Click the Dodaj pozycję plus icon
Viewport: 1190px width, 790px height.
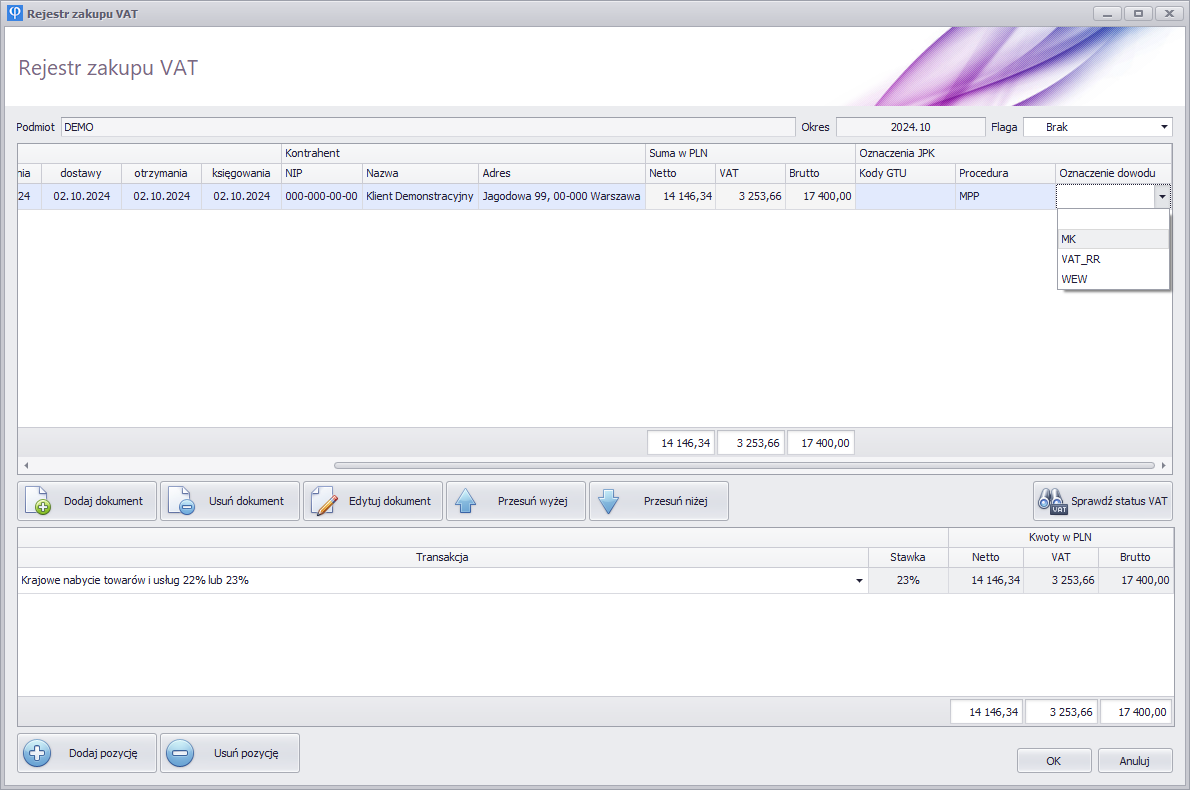37,753
